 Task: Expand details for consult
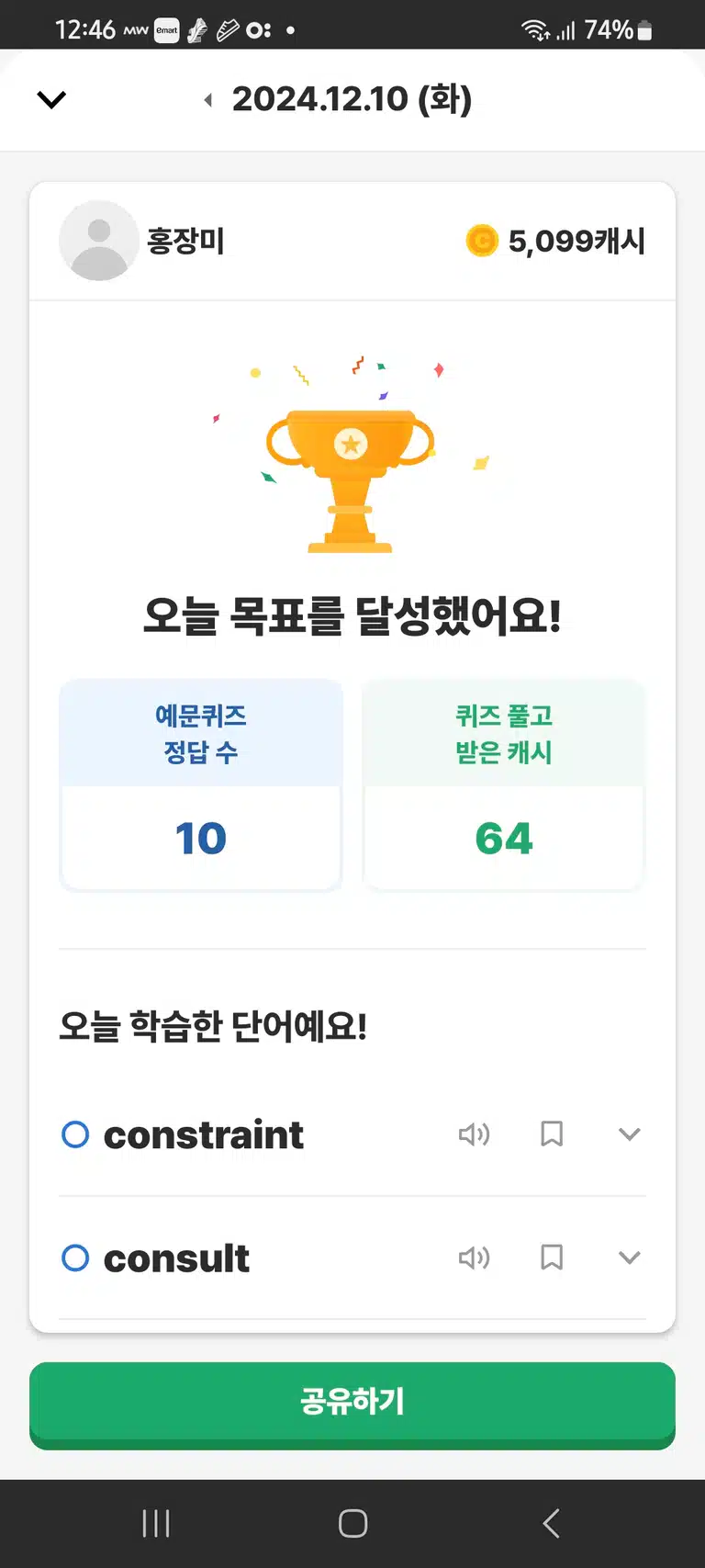click(x=629, y=1258)
